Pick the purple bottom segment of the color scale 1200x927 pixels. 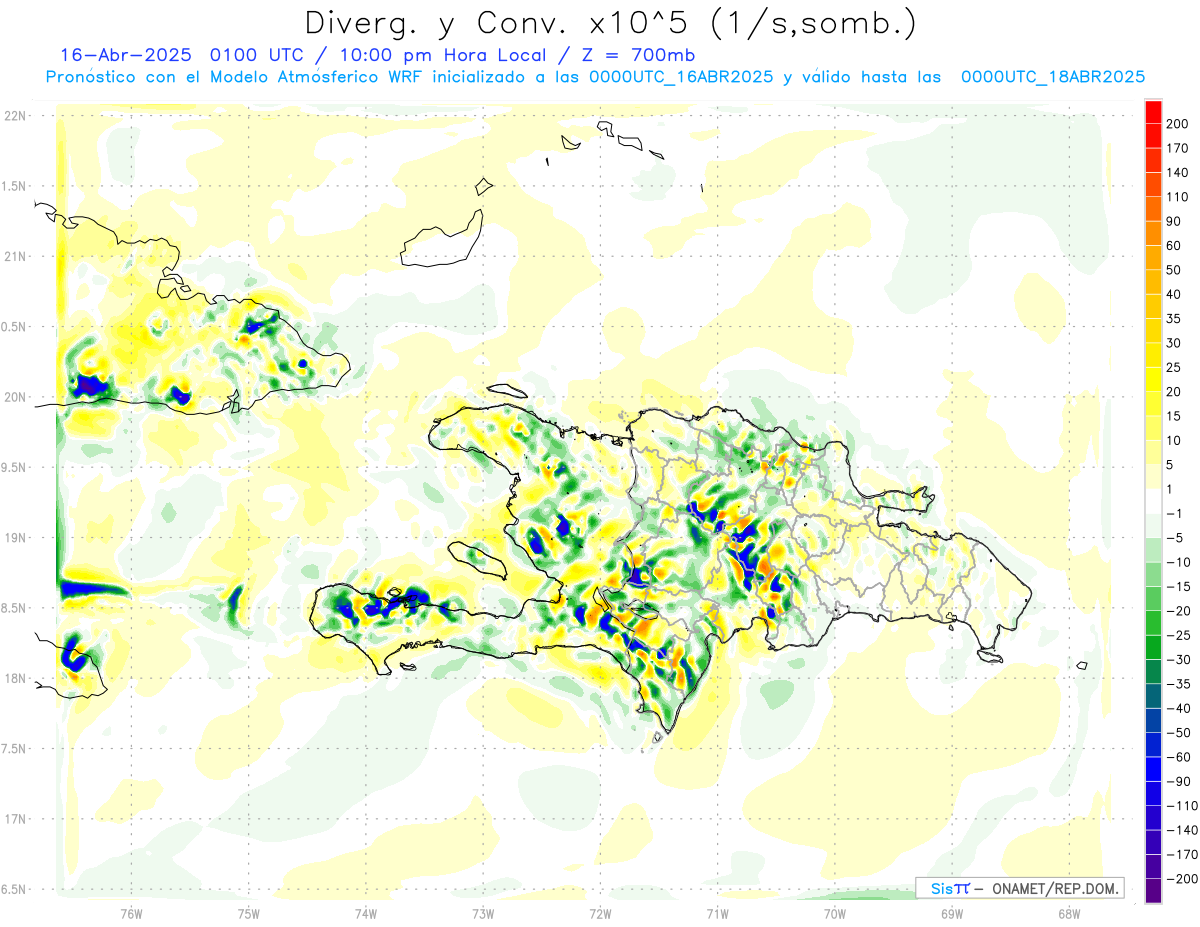coord(1153,891)
